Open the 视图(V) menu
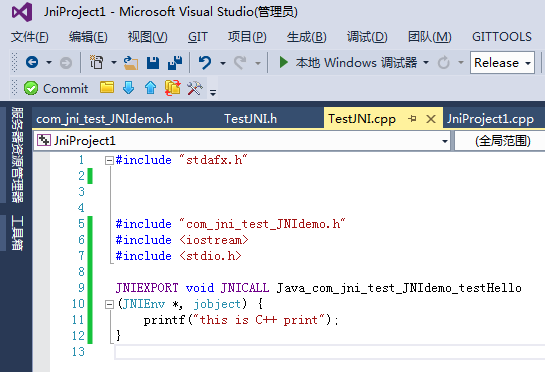Viewport: 545px width, 372px height. (148, 37)
